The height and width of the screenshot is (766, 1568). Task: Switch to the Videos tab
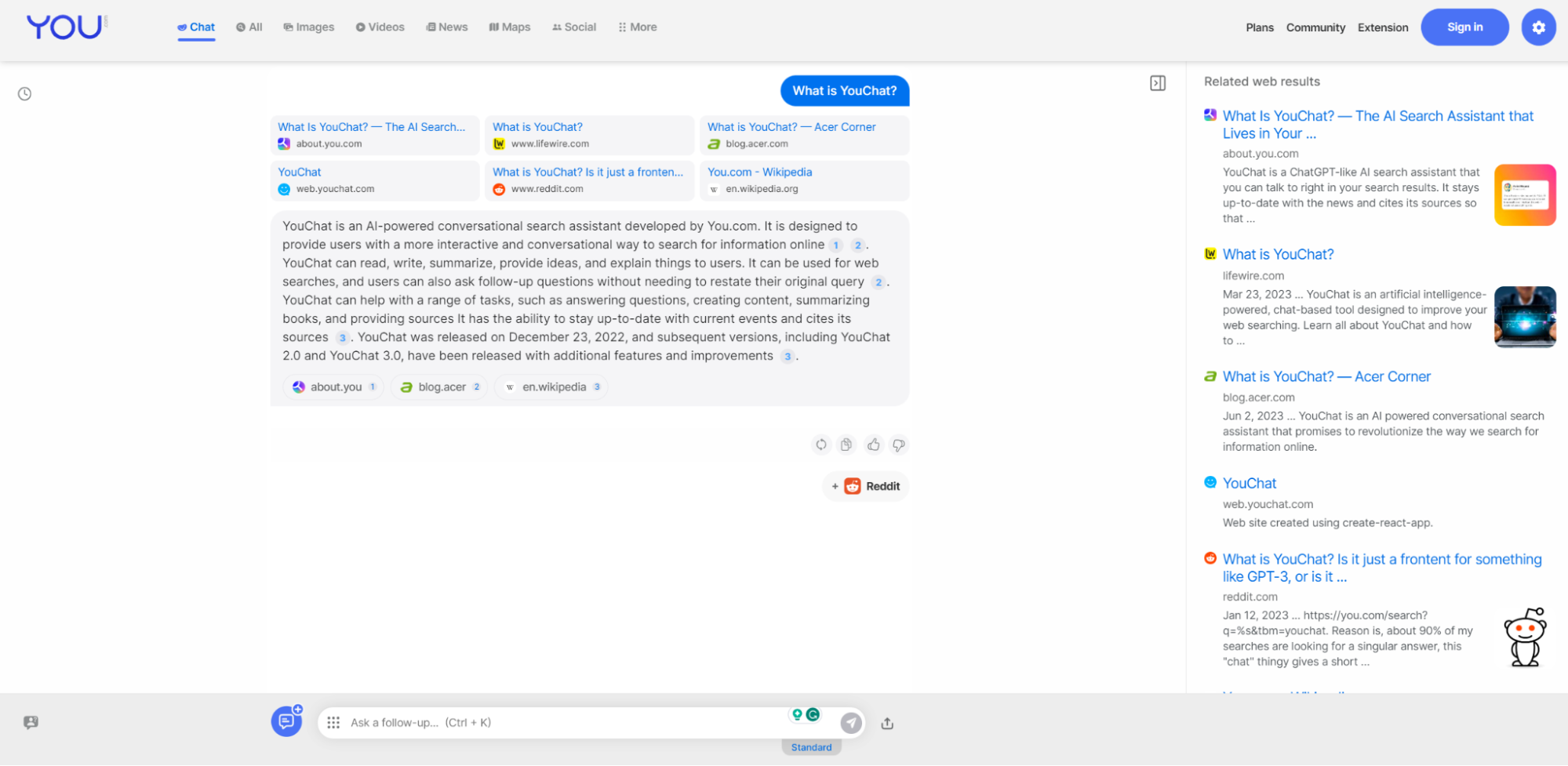(x=380, y=27)
